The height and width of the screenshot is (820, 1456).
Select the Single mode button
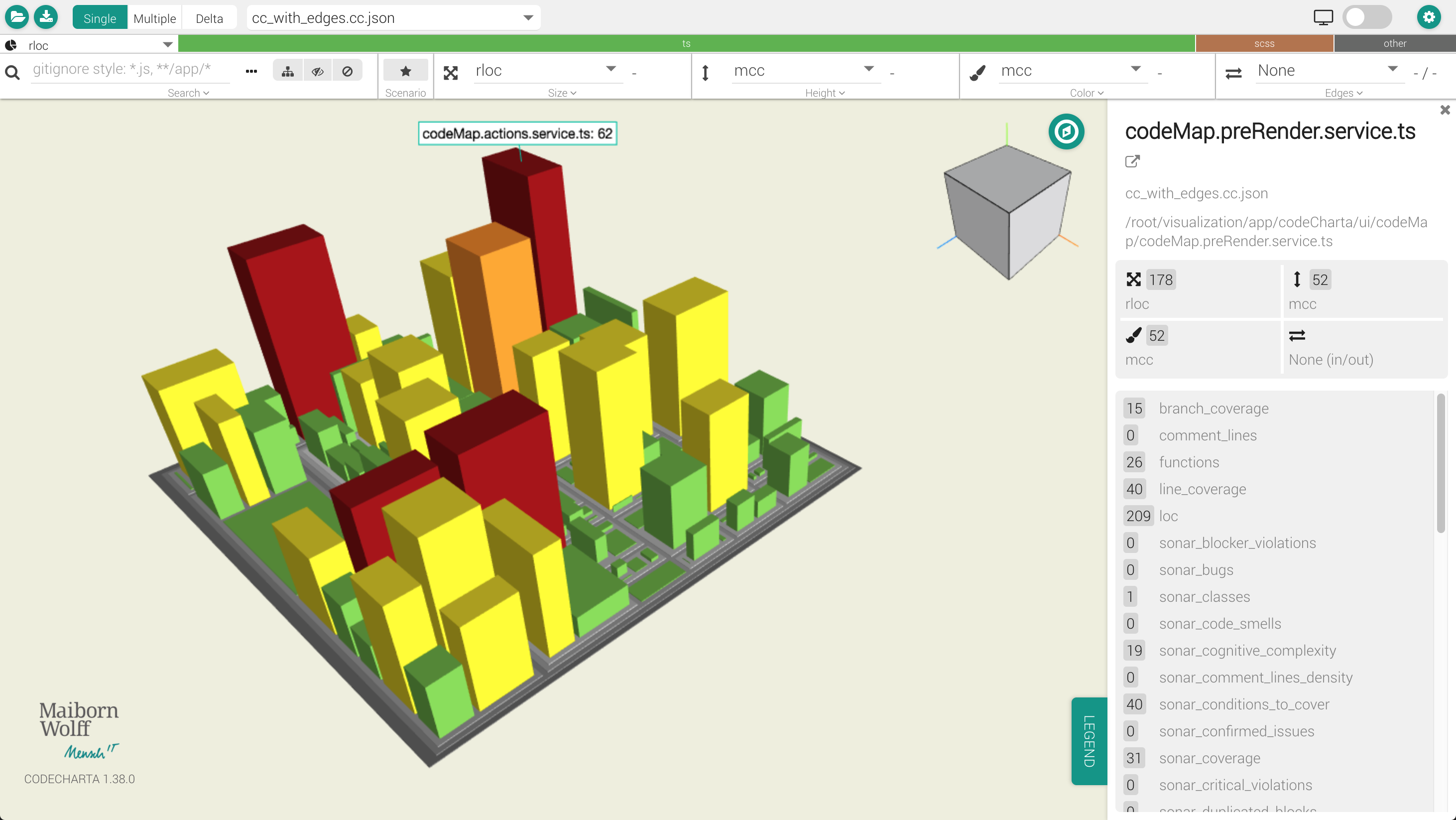point(100,18)
